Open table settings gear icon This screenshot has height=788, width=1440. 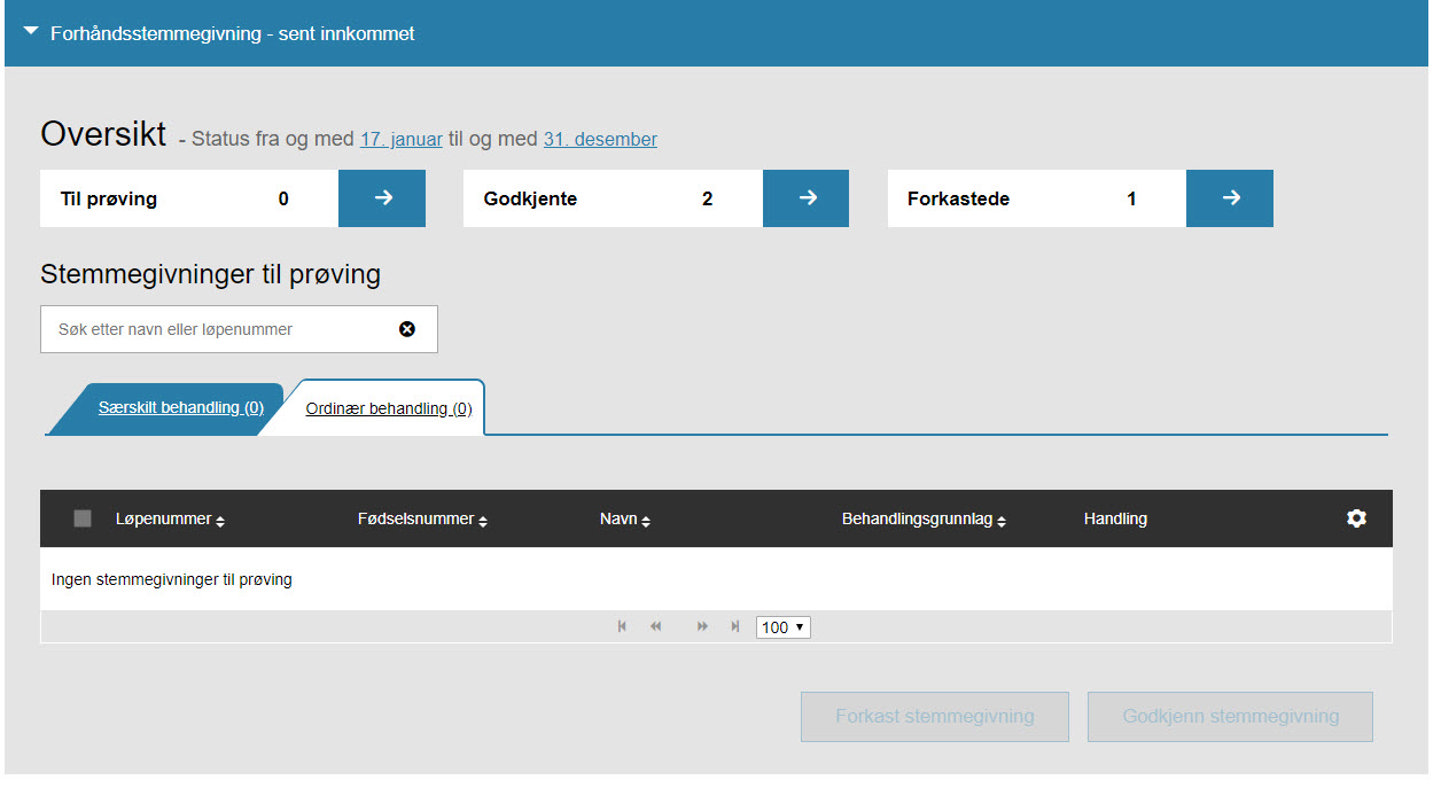(x=1356, y=518)
